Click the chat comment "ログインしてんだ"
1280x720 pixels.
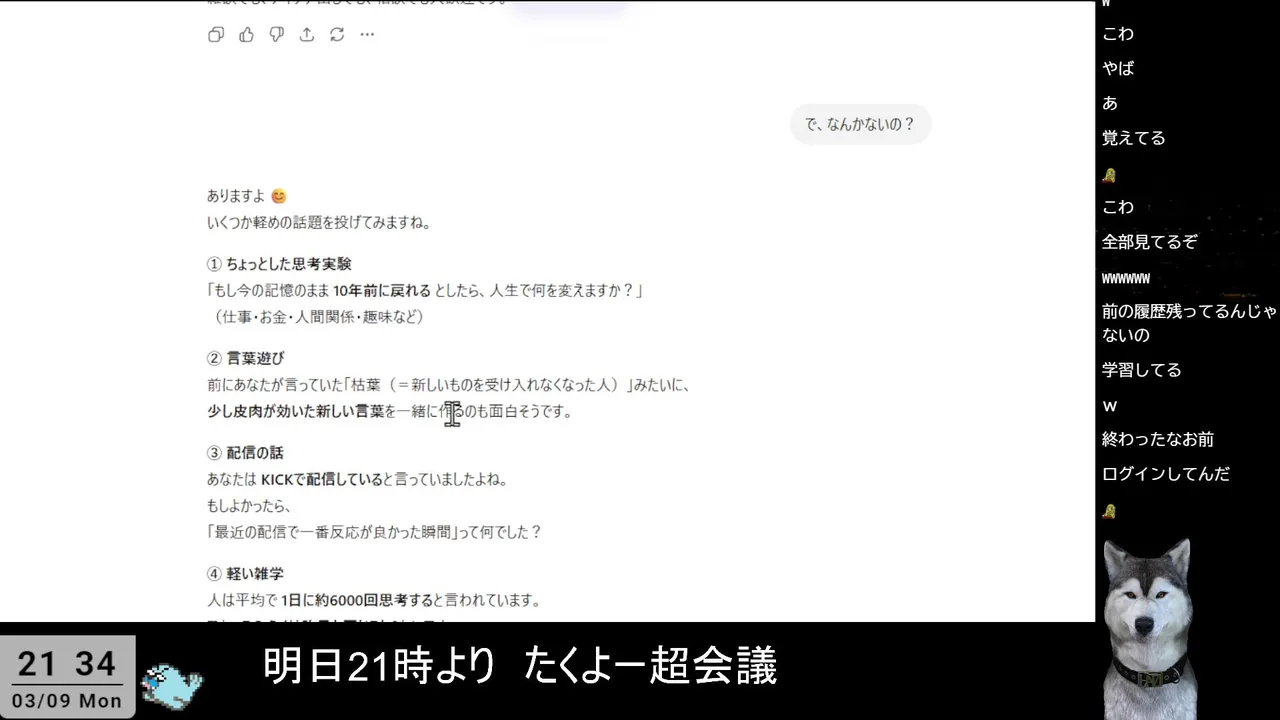1166,474
